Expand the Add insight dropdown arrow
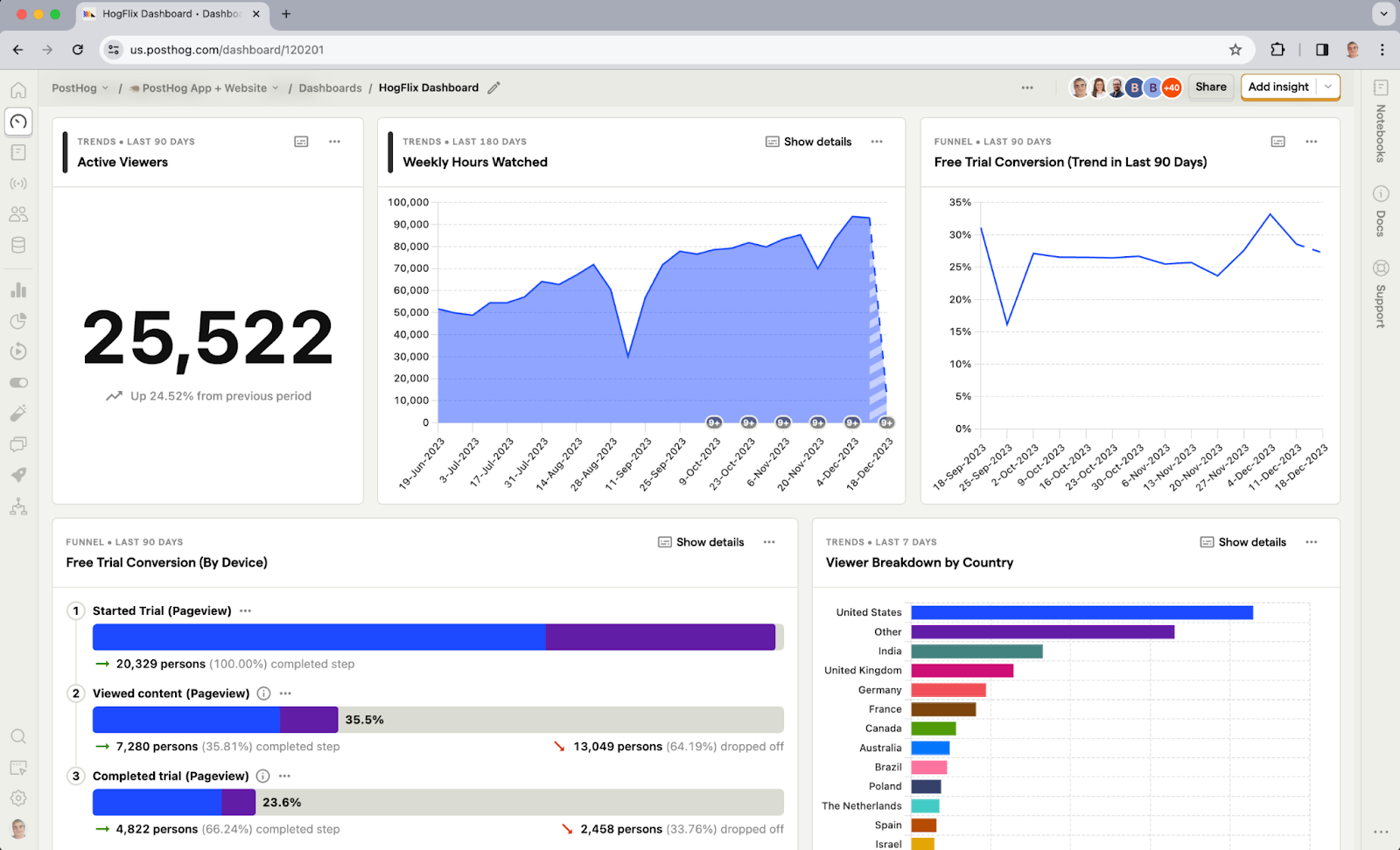Image resolution: width=1400 pixels, height=850 pixels. (1327, 87)
